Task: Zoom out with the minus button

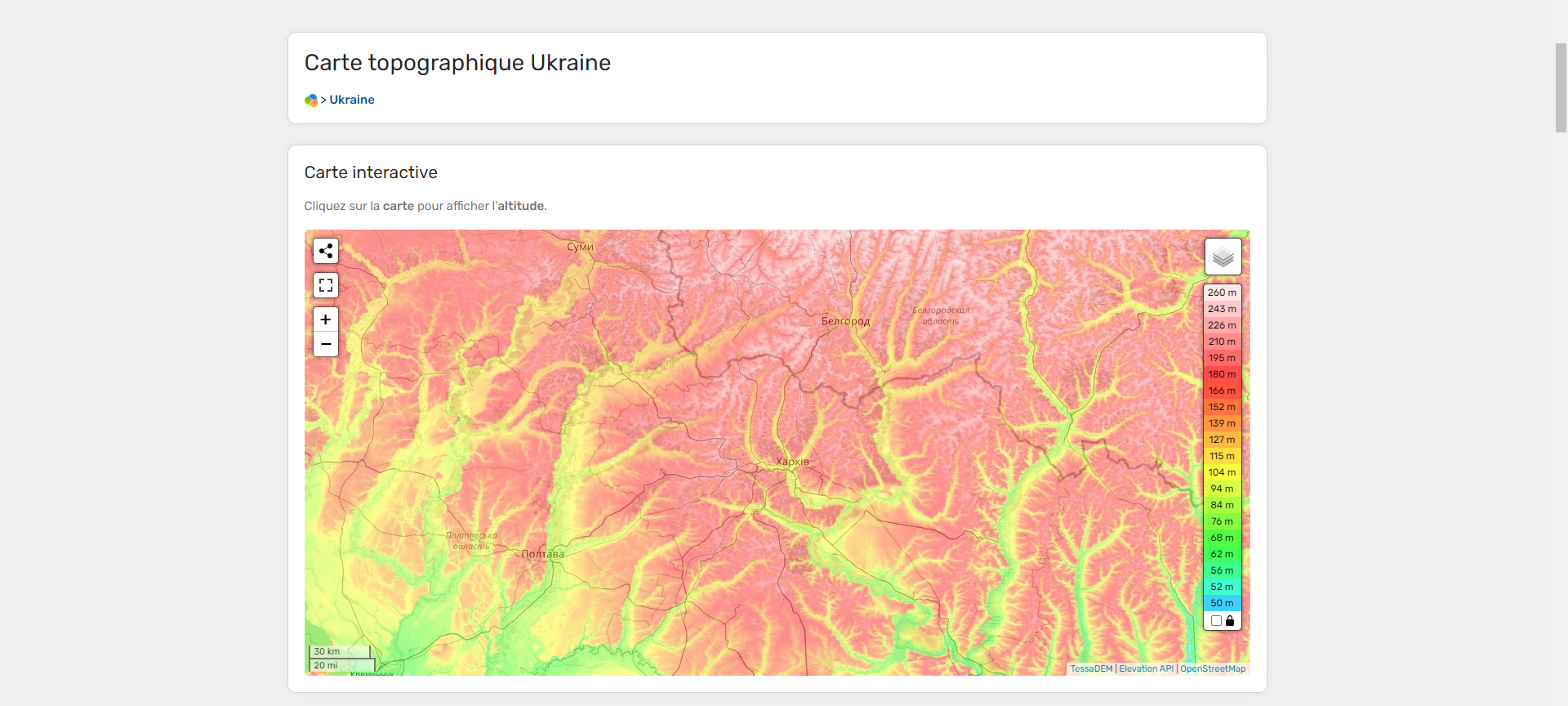Action: click(x=326, y=344)
